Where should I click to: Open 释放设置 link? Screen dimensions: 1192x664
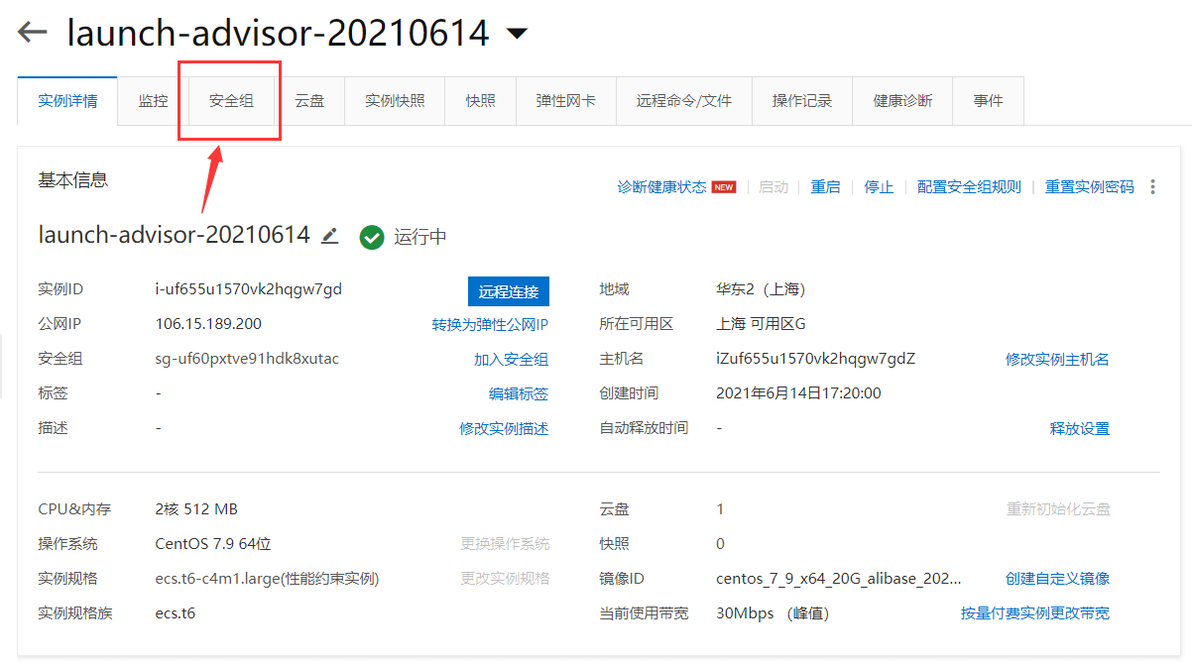click(x=1079, y=429)
